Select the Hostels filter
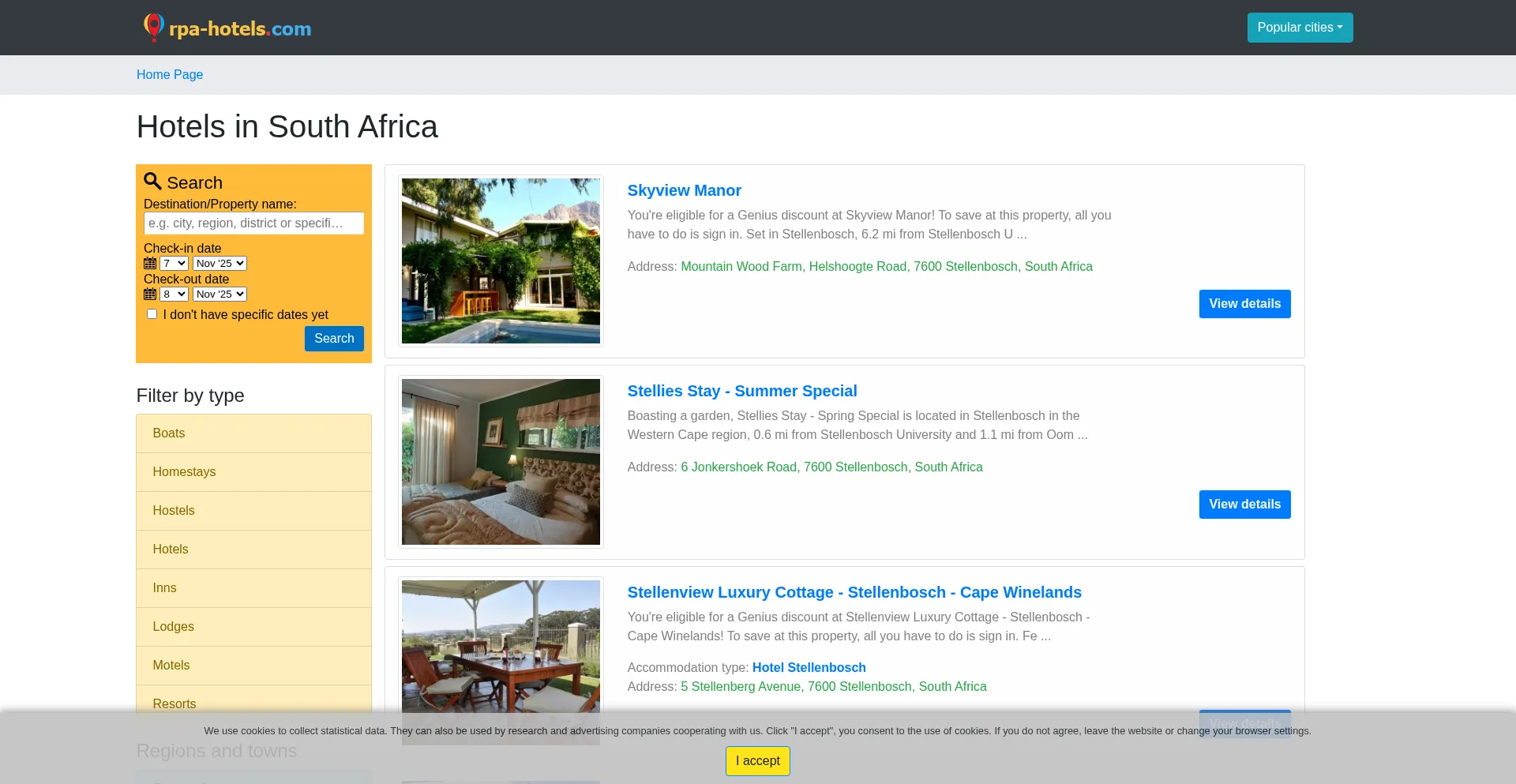The width and height of the screenshot is (1516, 784). (x=174, y=511)
